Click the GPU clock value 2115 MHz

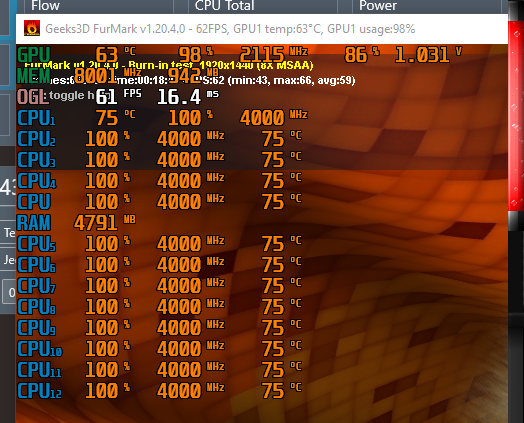[x=274, y=54]
